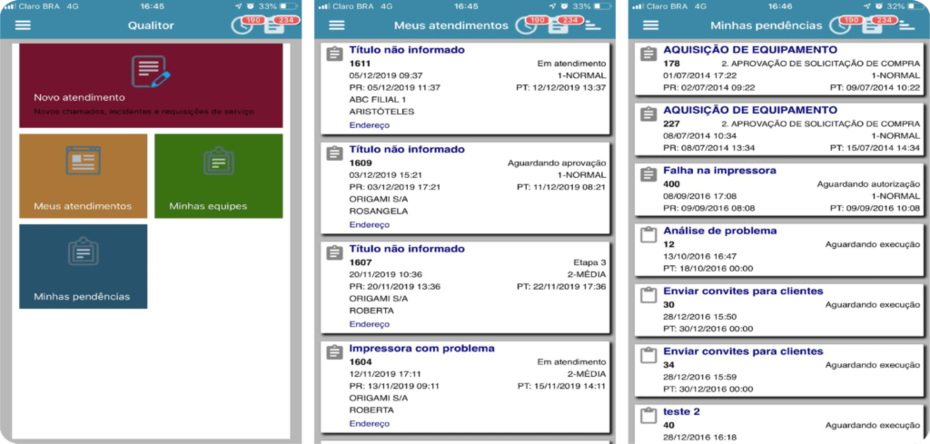Open sort/filter icon in Meus atendimentos header
This screenshot has height=444, width=930.
593,25
